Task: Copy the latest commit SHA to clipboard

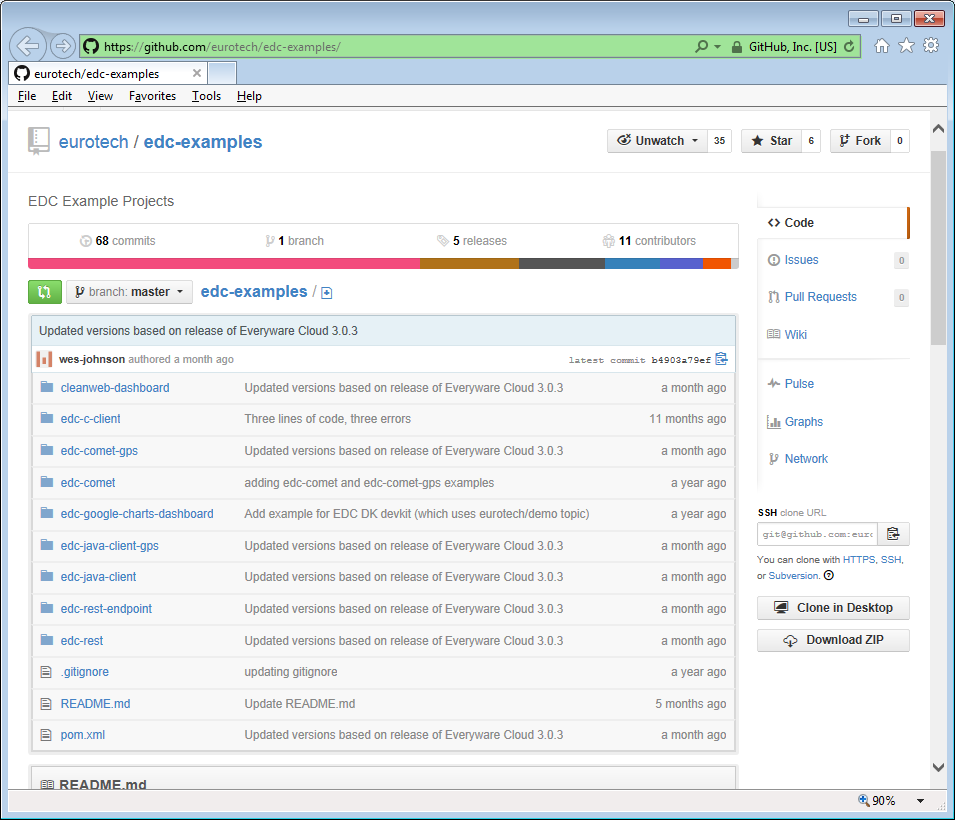Action: (722, 359)
